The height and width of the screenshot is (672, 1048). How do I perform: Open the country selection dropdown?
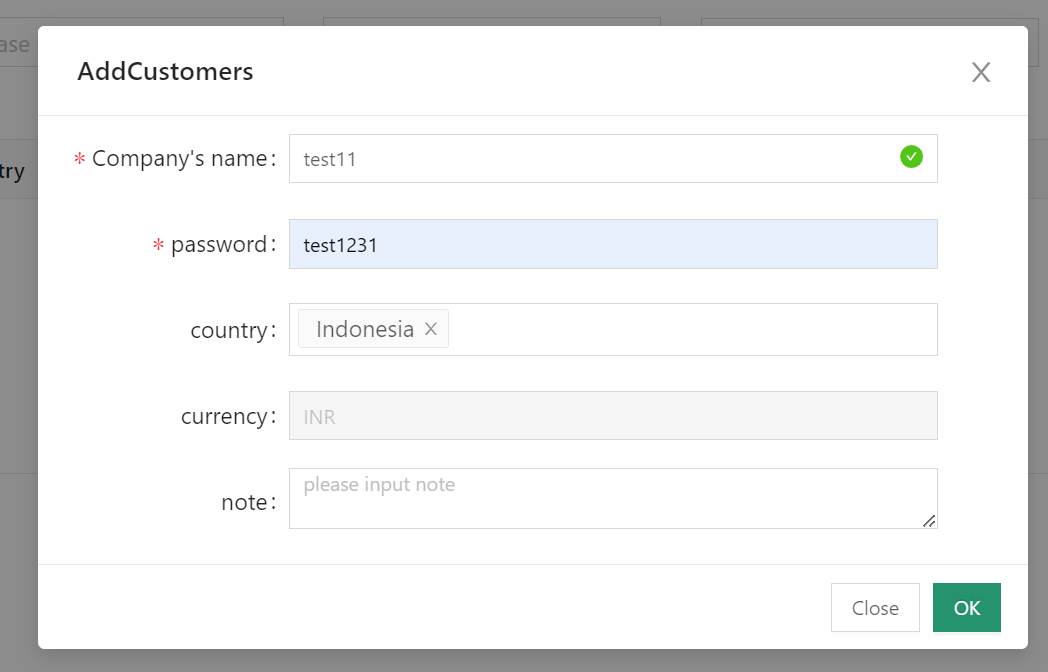tap(690, 330)
